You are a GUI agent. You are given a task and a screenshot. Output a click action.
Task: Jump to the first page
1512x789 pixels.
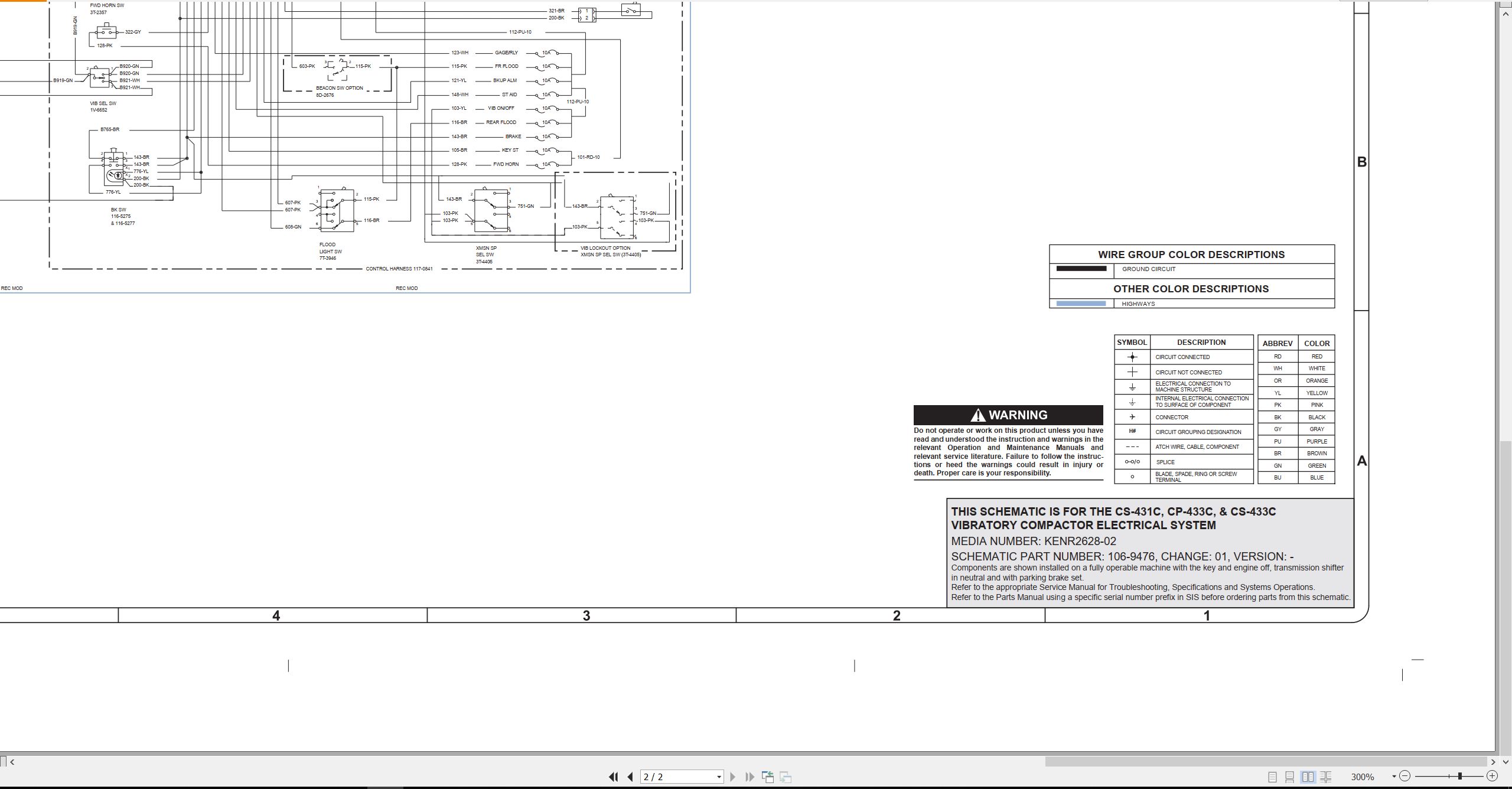[613, 777]
